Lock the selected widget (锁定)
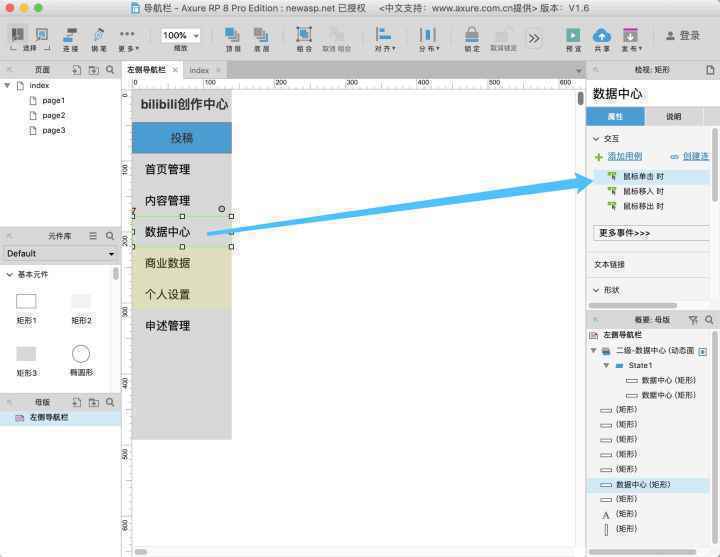 (x=472, y=39)
